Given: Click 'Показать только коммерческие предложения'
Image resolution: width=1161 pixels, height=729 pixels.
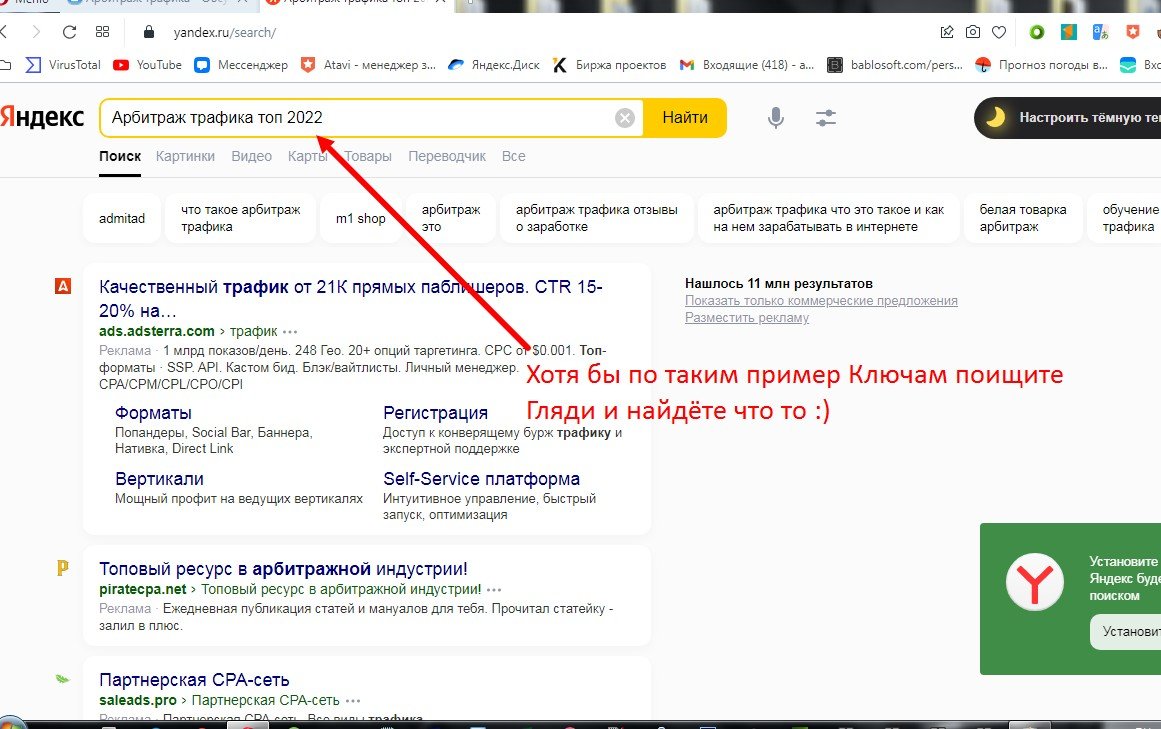Looking at the screenshot, I should 821,300.
